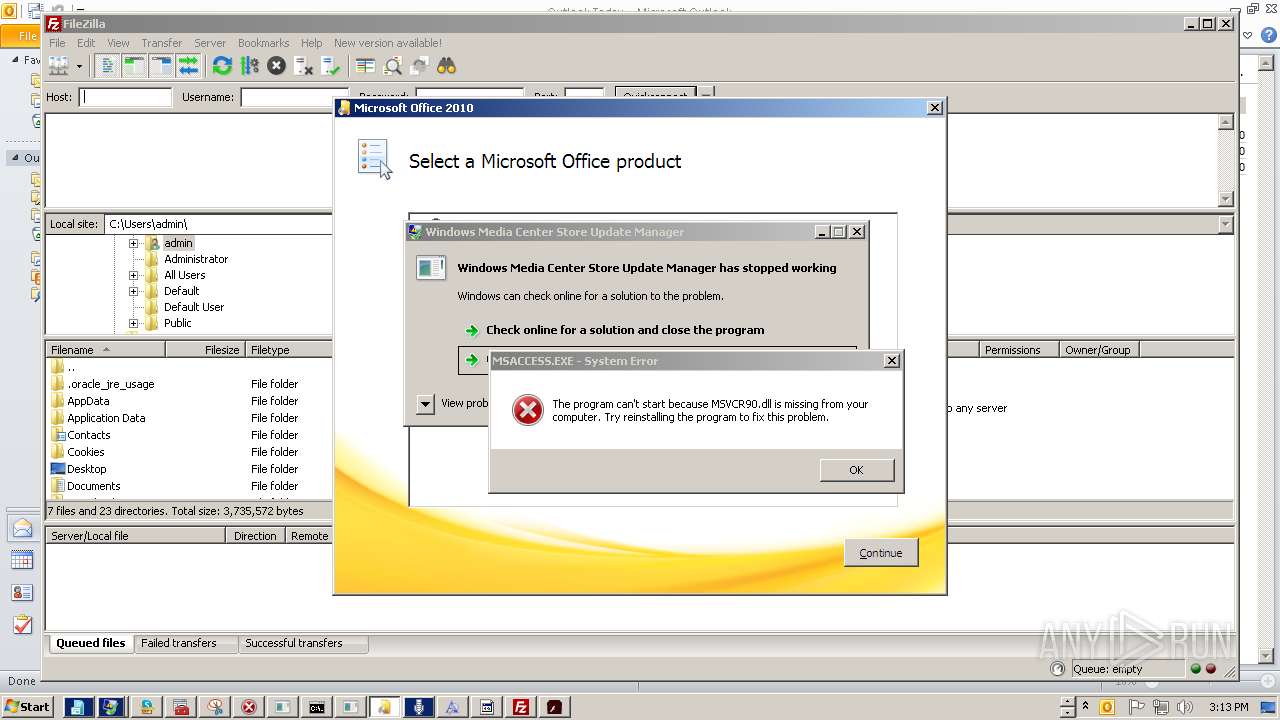The image size is (1280, 720).
Task: Check online for a solution link
Action: coord(625,330)
